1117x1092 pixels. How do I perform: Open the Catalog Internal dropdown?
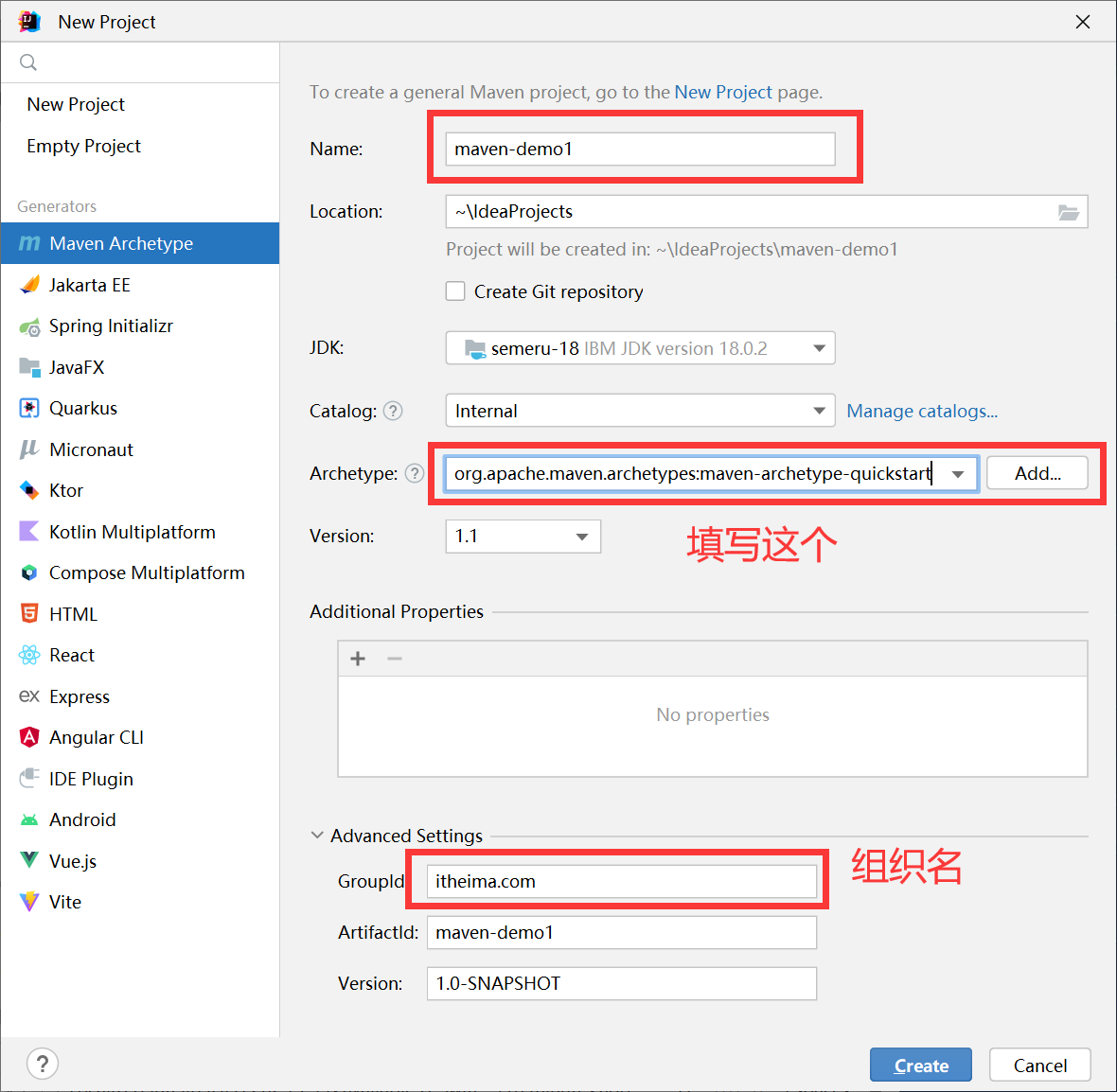641,411
